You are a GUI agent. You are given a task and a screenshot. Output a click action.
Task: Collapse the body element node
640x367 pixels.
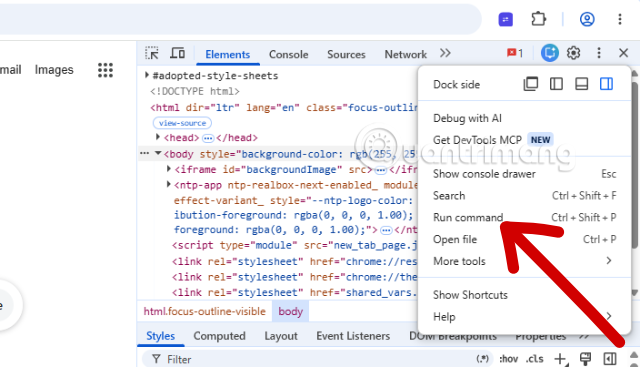(x=158, y=153)
